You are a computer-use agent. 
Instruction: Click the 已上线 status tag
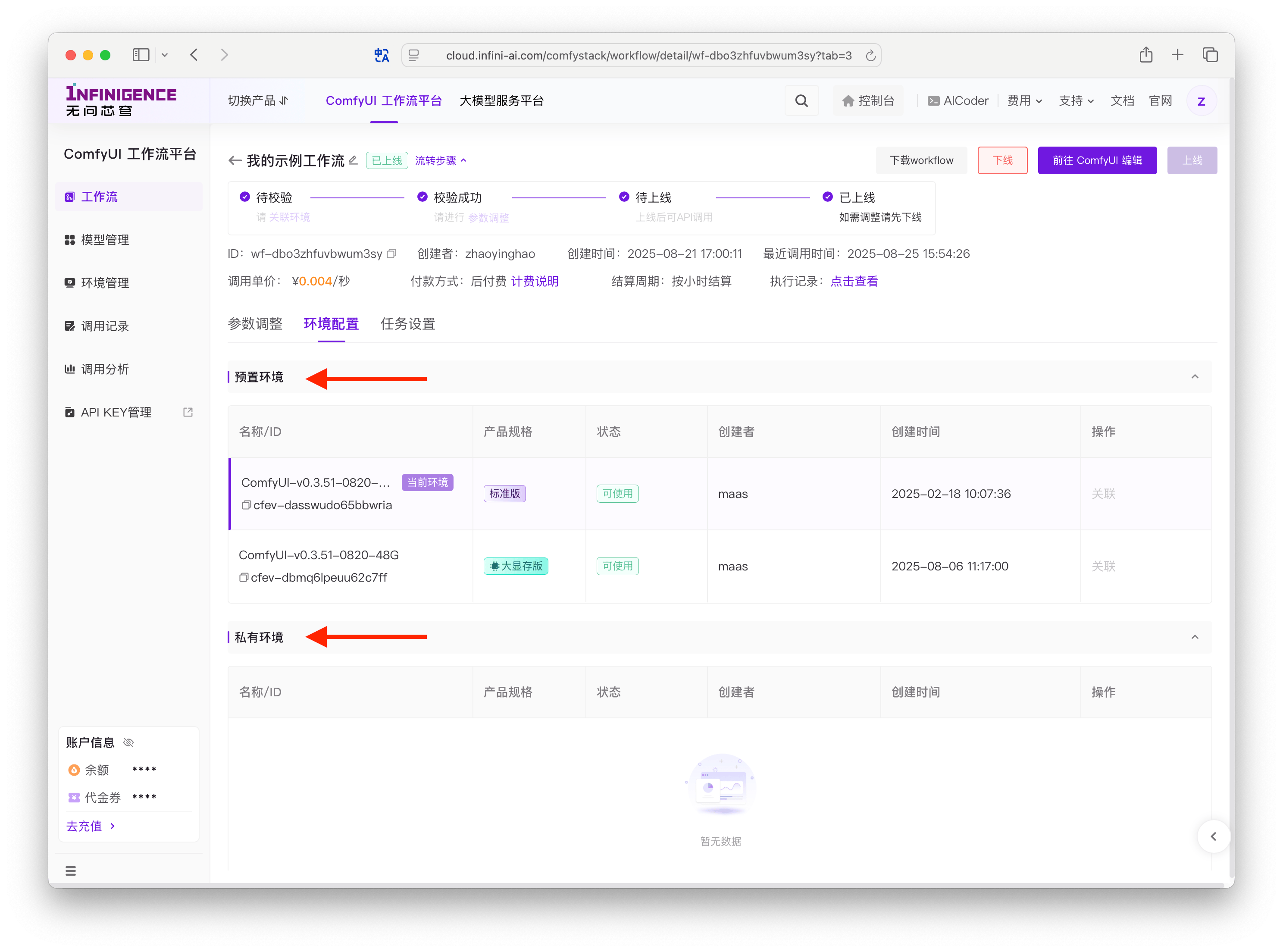[387, 160]
